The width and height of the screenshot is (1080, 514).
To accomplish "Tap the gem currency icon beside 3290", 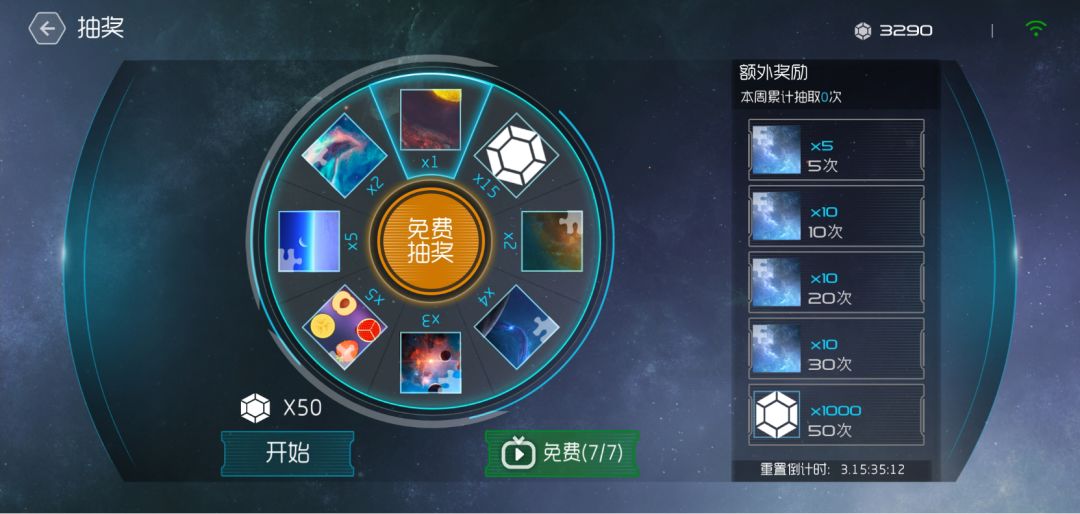I will click(x=862, y=30).
